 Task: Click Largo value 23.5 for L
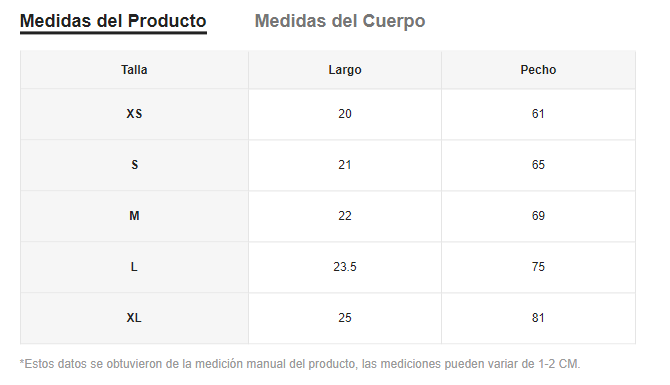point(345,267)
